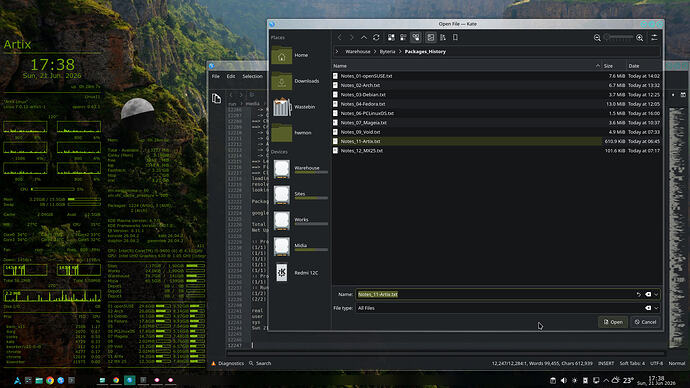This screenshot has width=690, height=388.
Task: Zoom out file icons
Action: click(x=597, y=38)
